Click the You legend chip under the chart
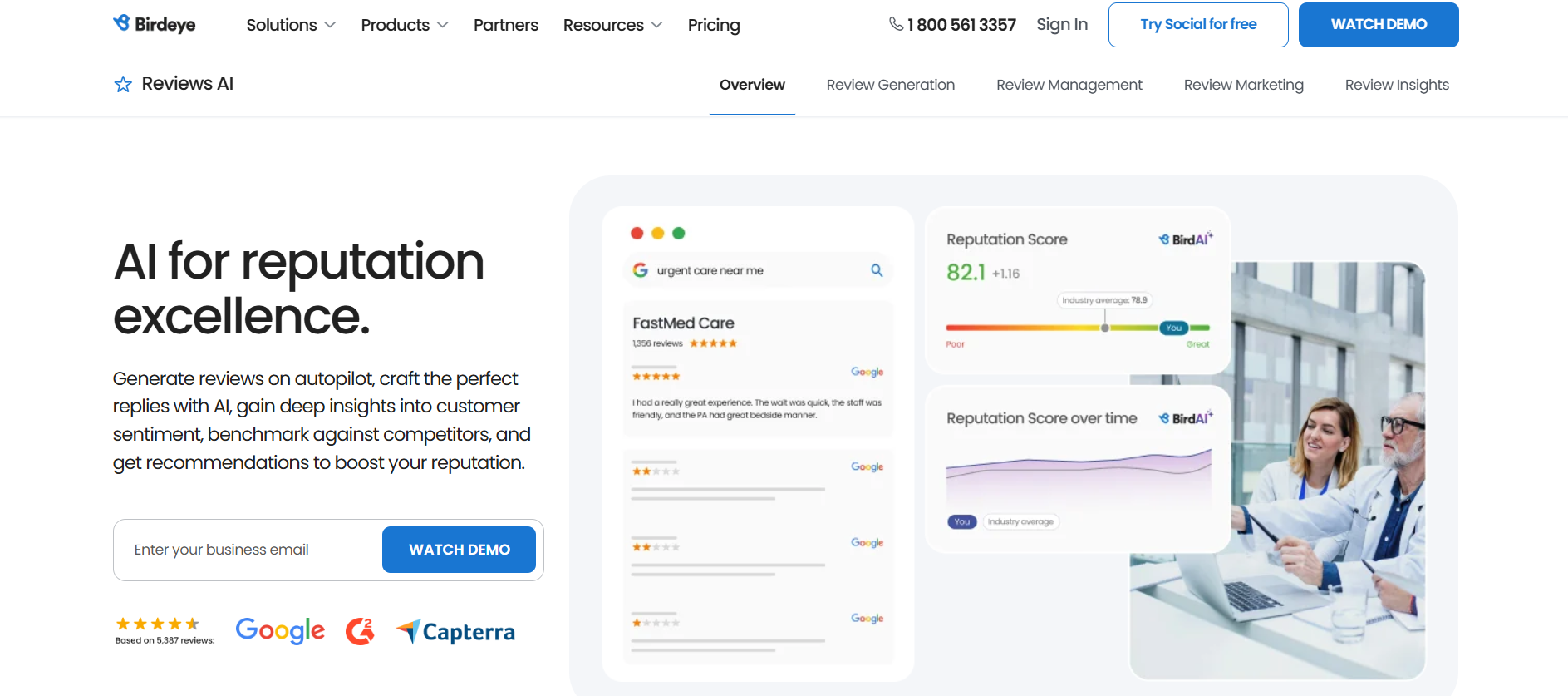1568x696 pixels. click(962, 522)
